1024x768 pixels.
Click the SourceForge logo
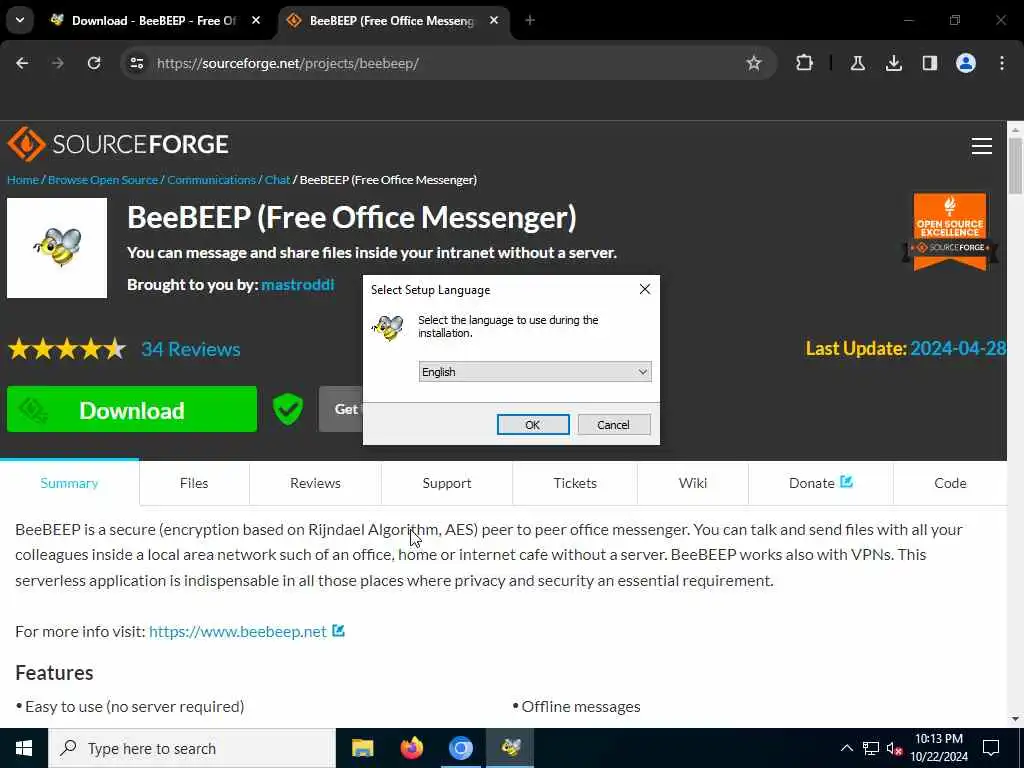[118, 144]
